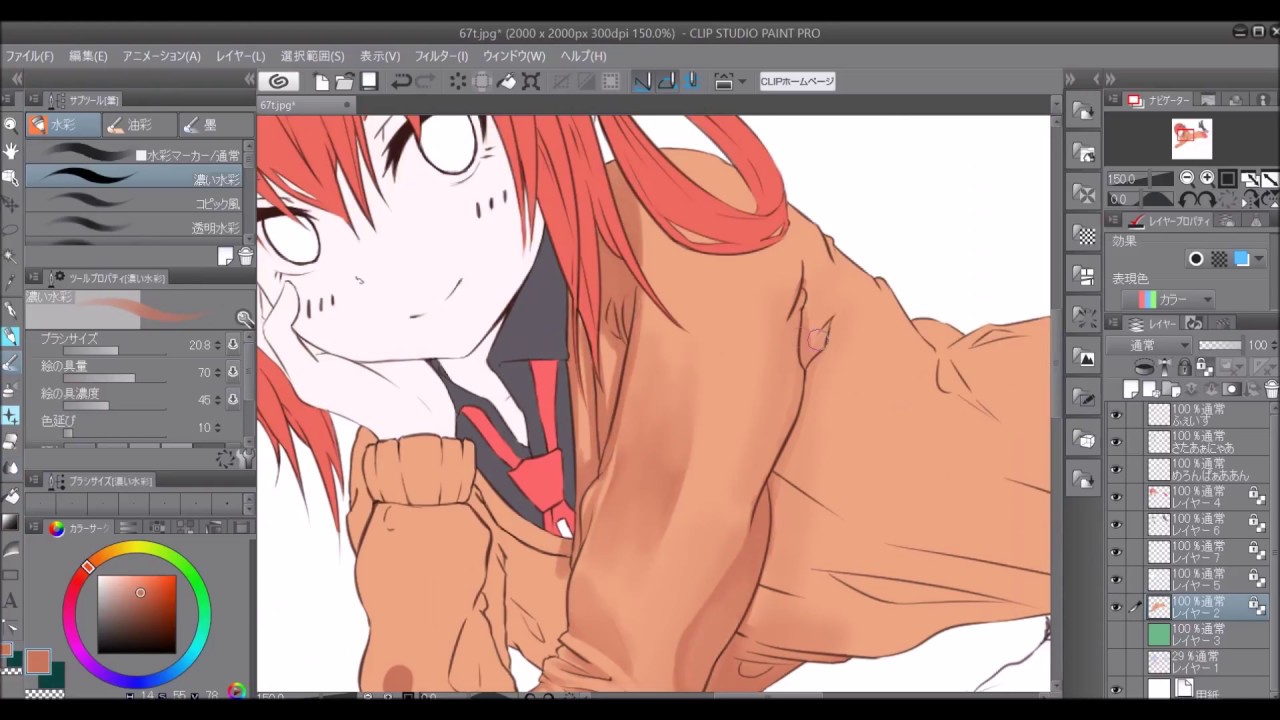Viewport: 1280px width, 720px height.
Task: Toggle visibility of the レイヤー 4 layer
Action: (1116, 497)
